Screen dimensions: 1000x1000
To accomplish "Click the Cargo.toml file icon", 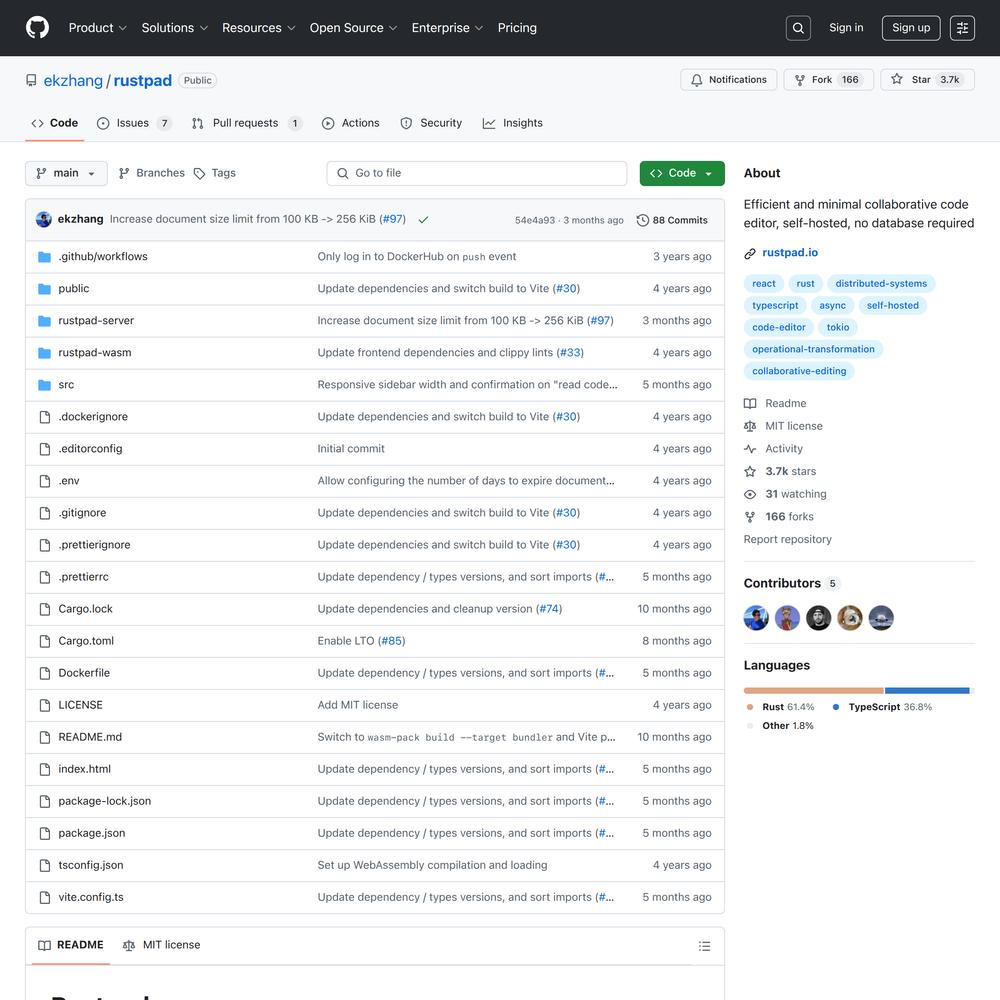I will click(45, 641).
